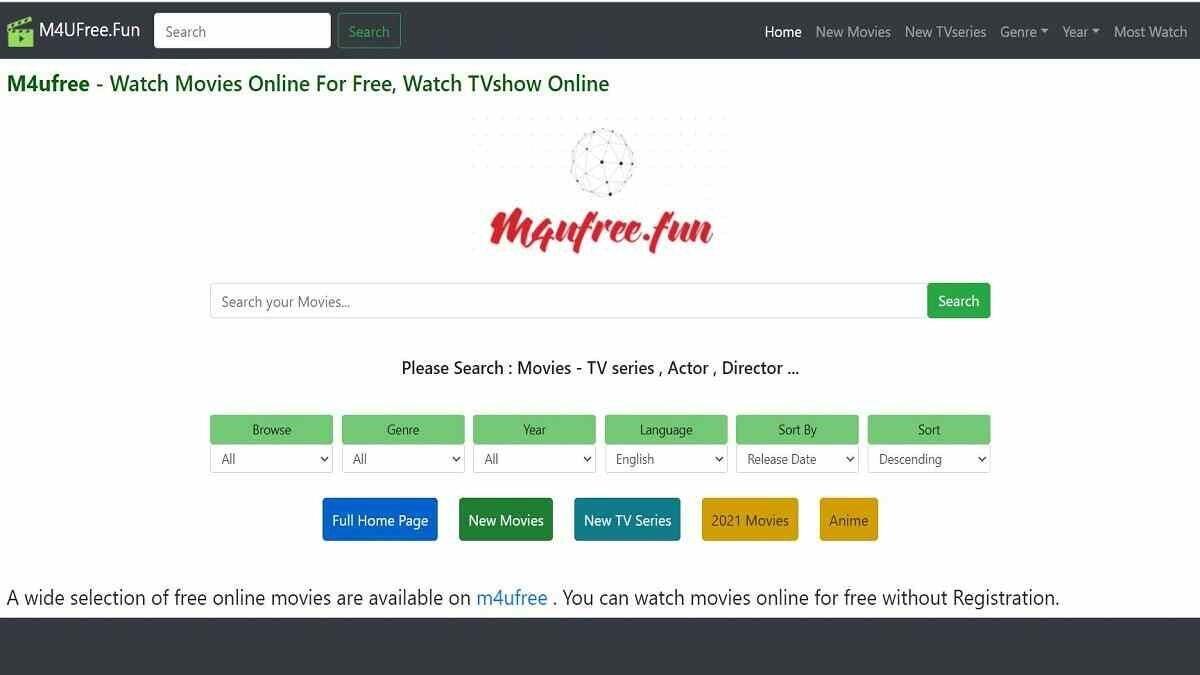The image size is (1200, 675).
Task: Switch the Sort dropdown from Descending
Action: click(929, 458)
